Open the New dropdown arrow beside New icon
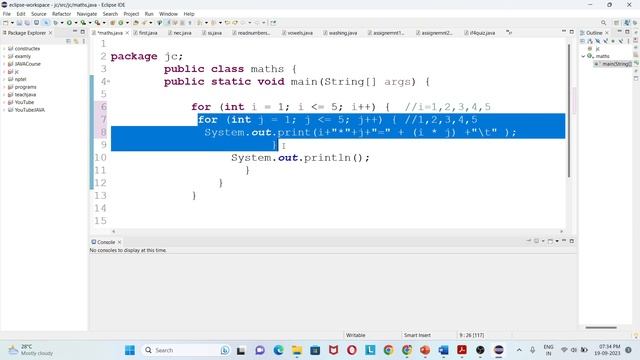Viewport: 640px width, 360px height. coord(12,23)
